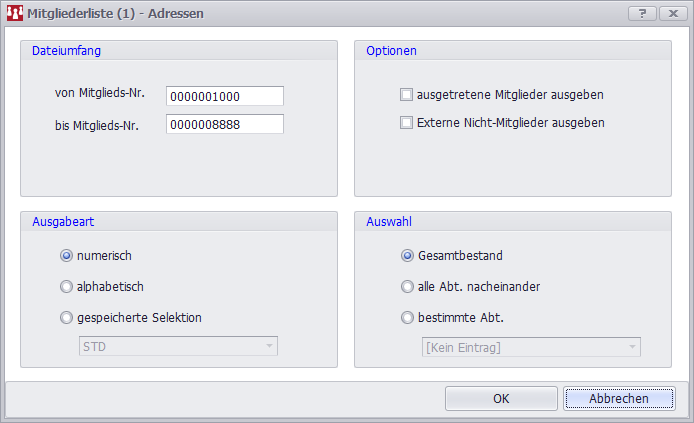Expand the 'STD' selection dropdown
Viewport: 694px width, 423px height.
point(178,346)
